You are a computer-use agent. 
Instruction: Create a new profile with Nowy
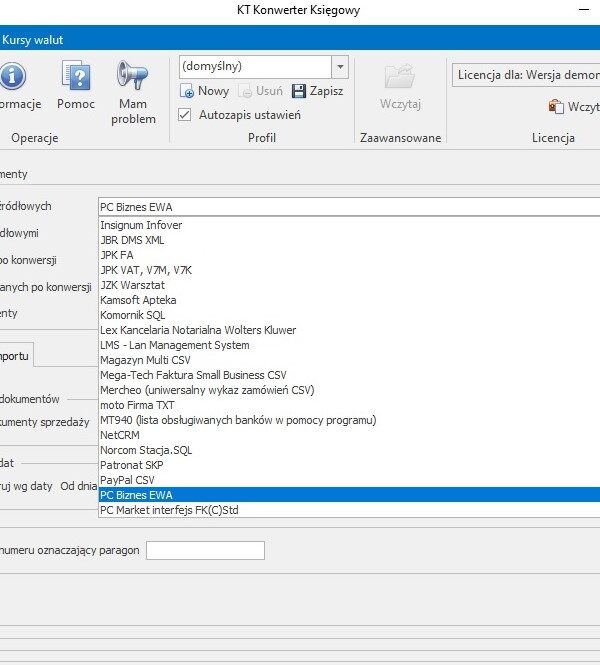click(x=204, y=91)
